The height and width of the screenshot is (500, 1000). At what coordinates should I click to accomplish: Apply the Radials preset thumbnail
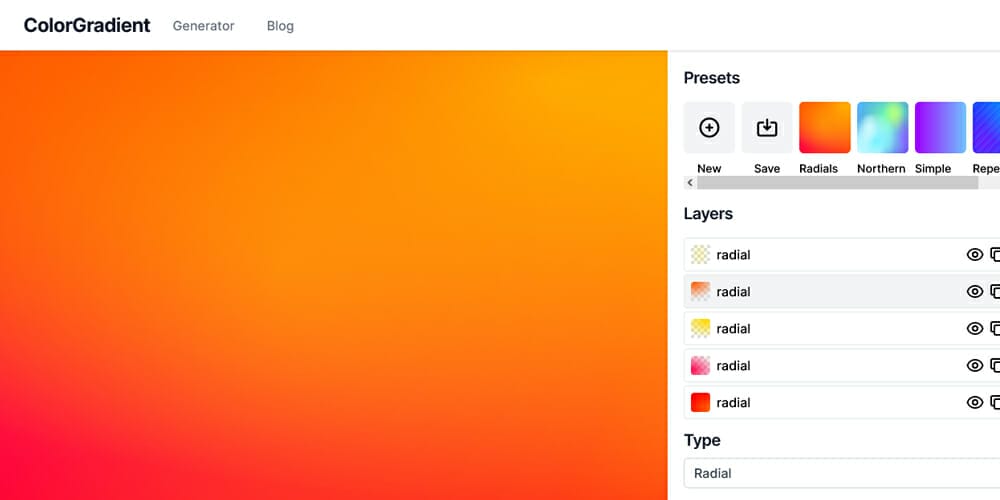click(x=825, y=128)
